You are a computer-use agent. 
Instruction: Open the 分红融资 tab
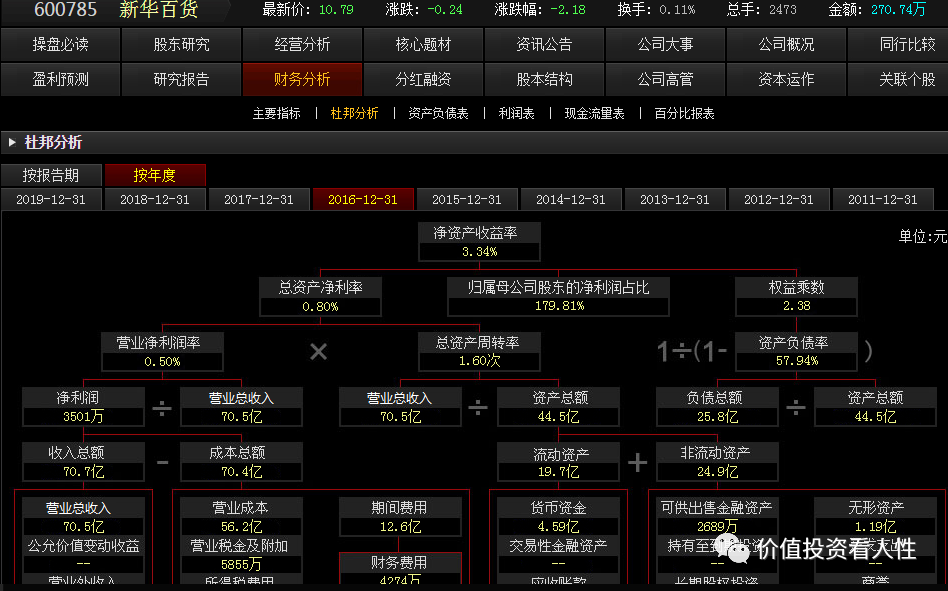(x=423, y=79)
